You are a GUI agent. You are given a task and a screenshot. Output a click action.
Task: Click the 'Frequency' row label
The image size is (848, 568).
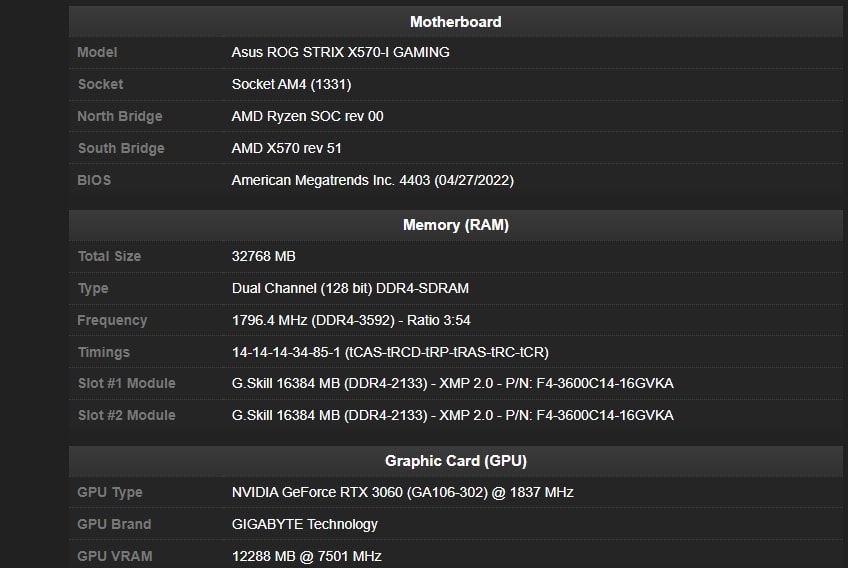point(112,320)
